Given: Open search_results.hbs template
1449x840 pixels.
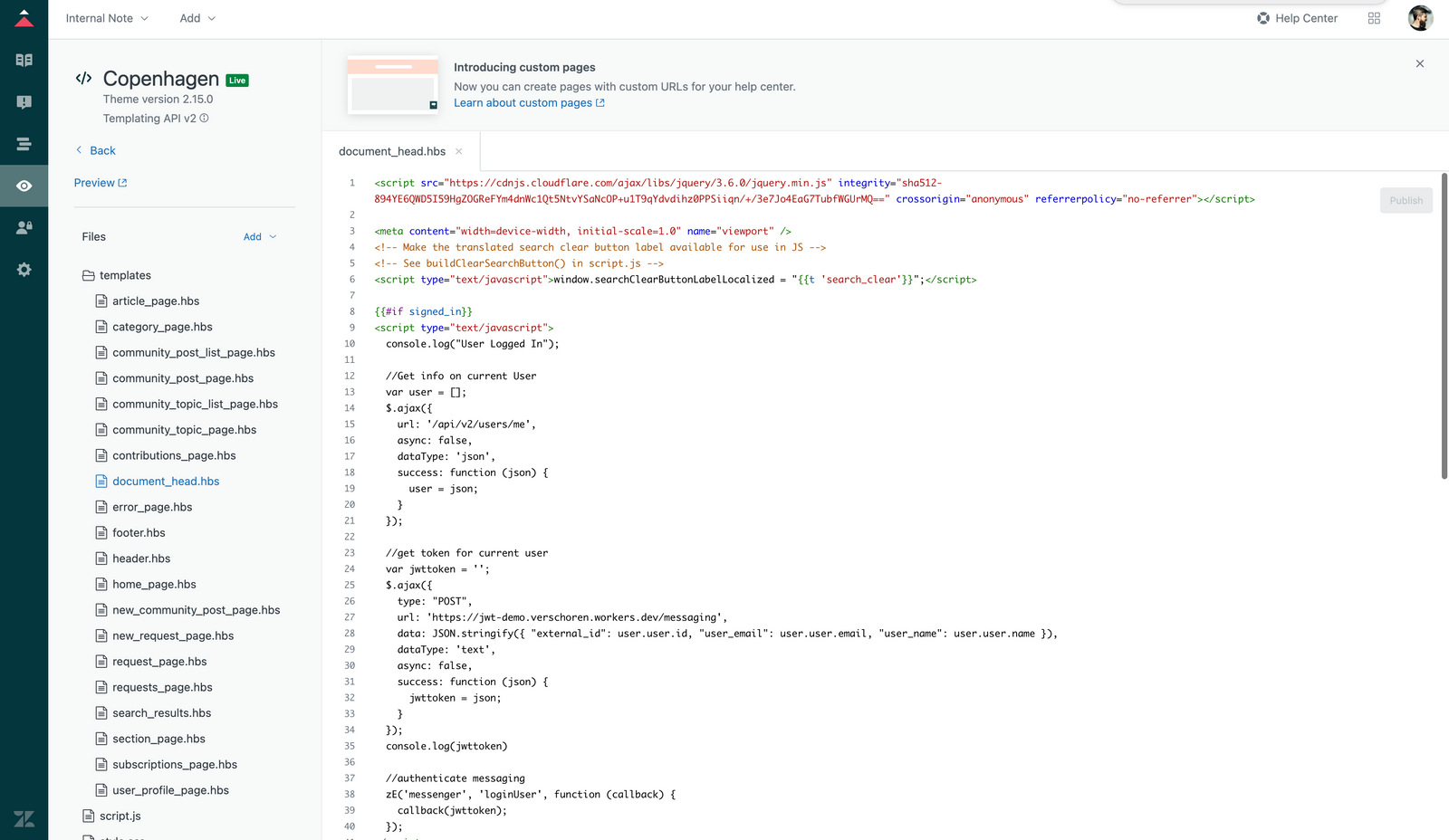Looking at the screenshot, I should [x=161, y=713].
